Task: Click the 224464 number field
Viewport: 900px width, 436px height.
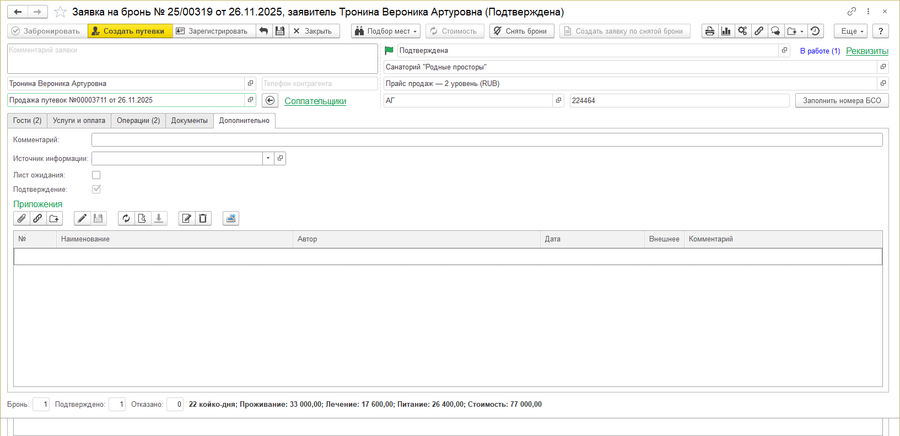Action: (x=680, y=100)
